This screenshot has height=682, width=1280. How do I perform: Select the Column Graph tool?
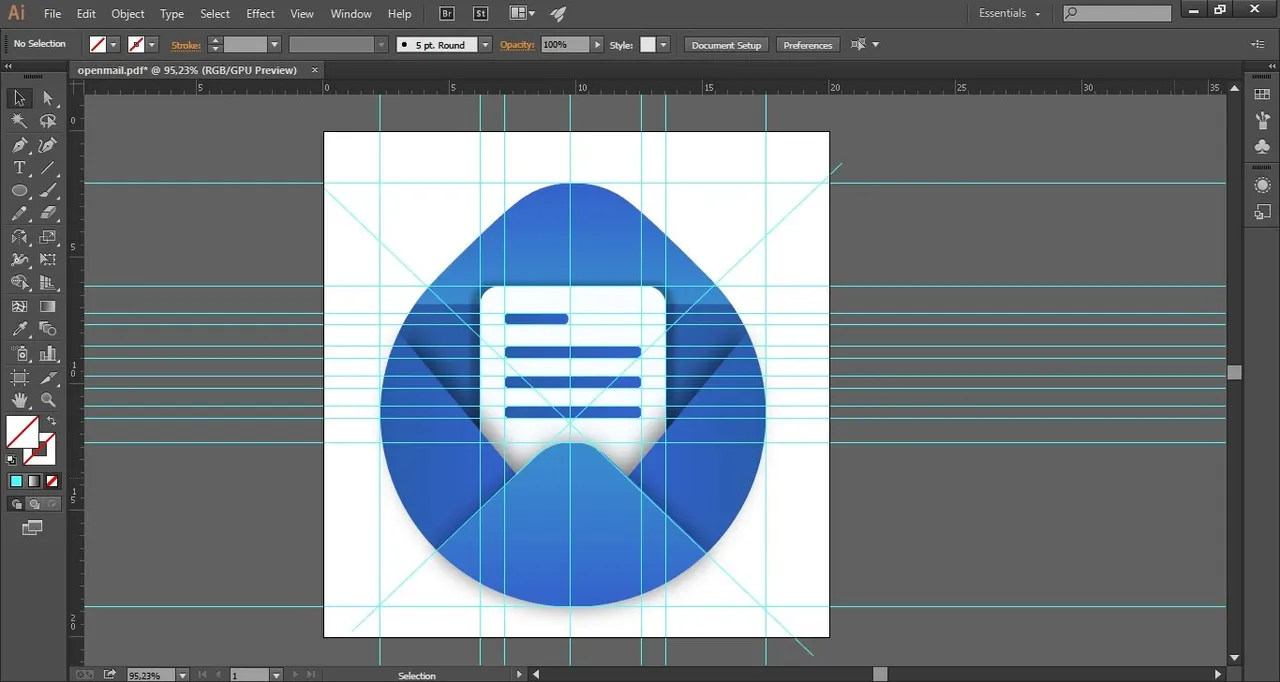point(48,353)
